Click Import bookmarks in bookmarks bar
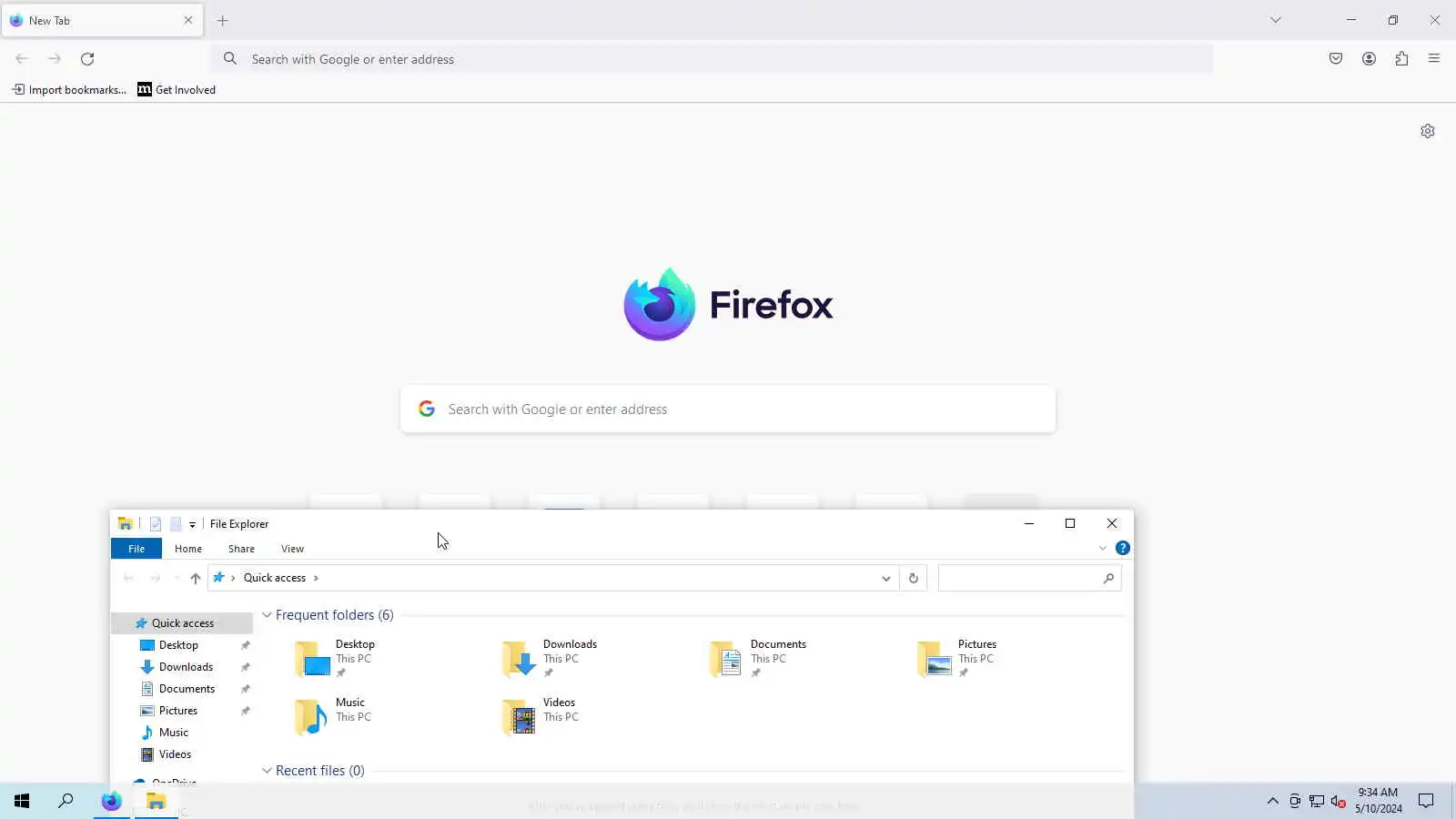Screen dimensions: 1456x819 [x=69, y=89]
